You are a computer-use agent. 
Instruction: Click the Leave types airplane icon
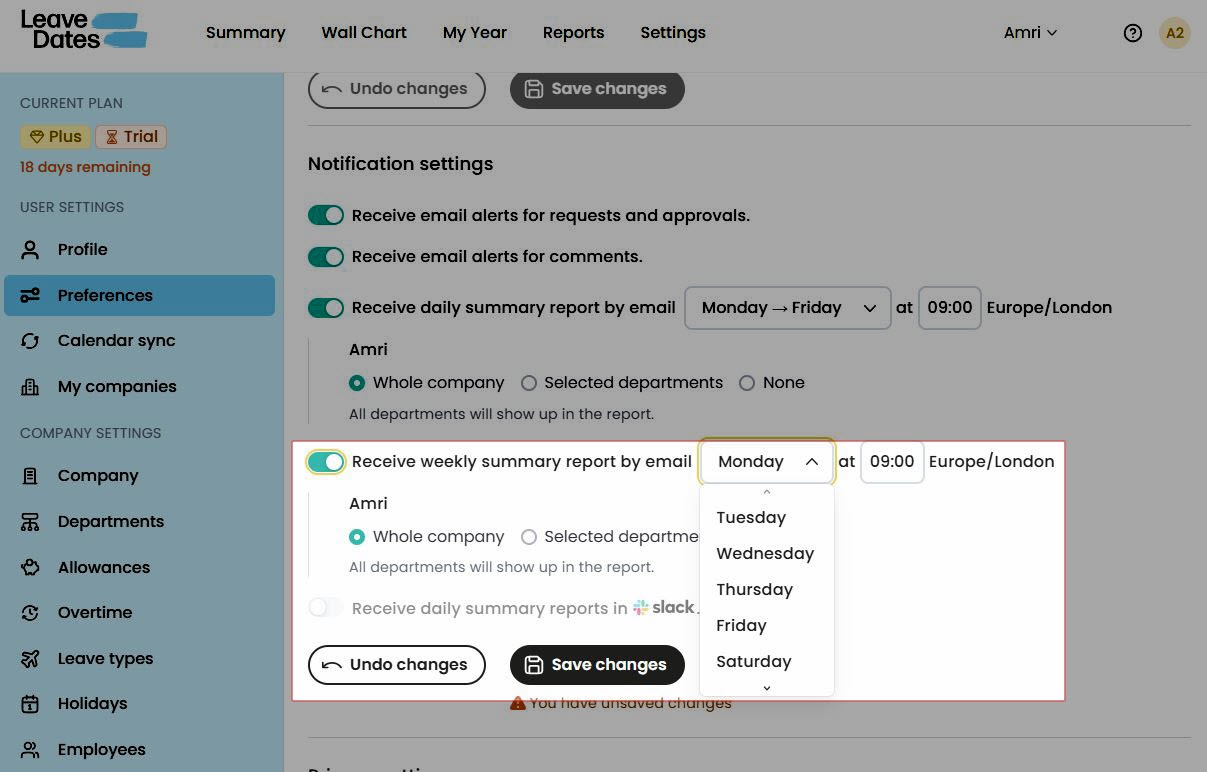30,659
